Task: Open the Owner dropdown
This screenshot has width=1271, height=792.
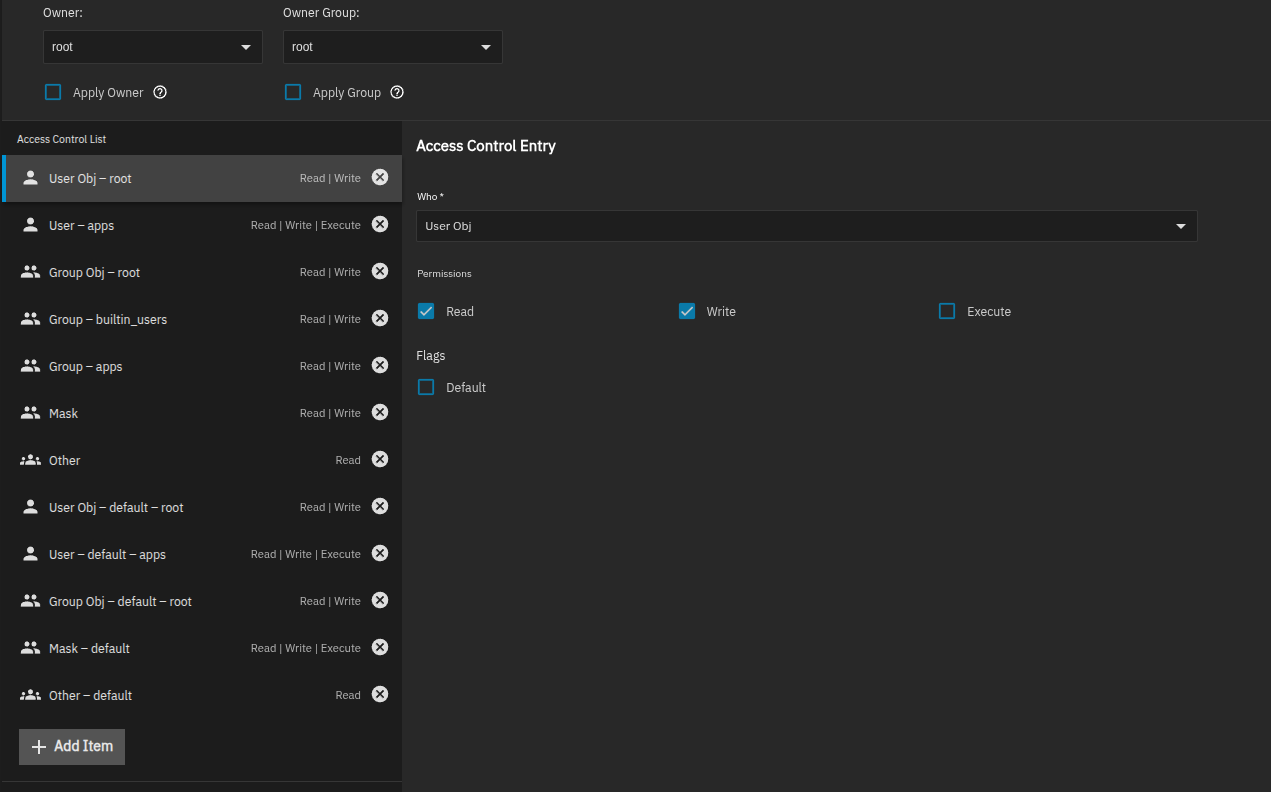Action: [x=152, y=47]
